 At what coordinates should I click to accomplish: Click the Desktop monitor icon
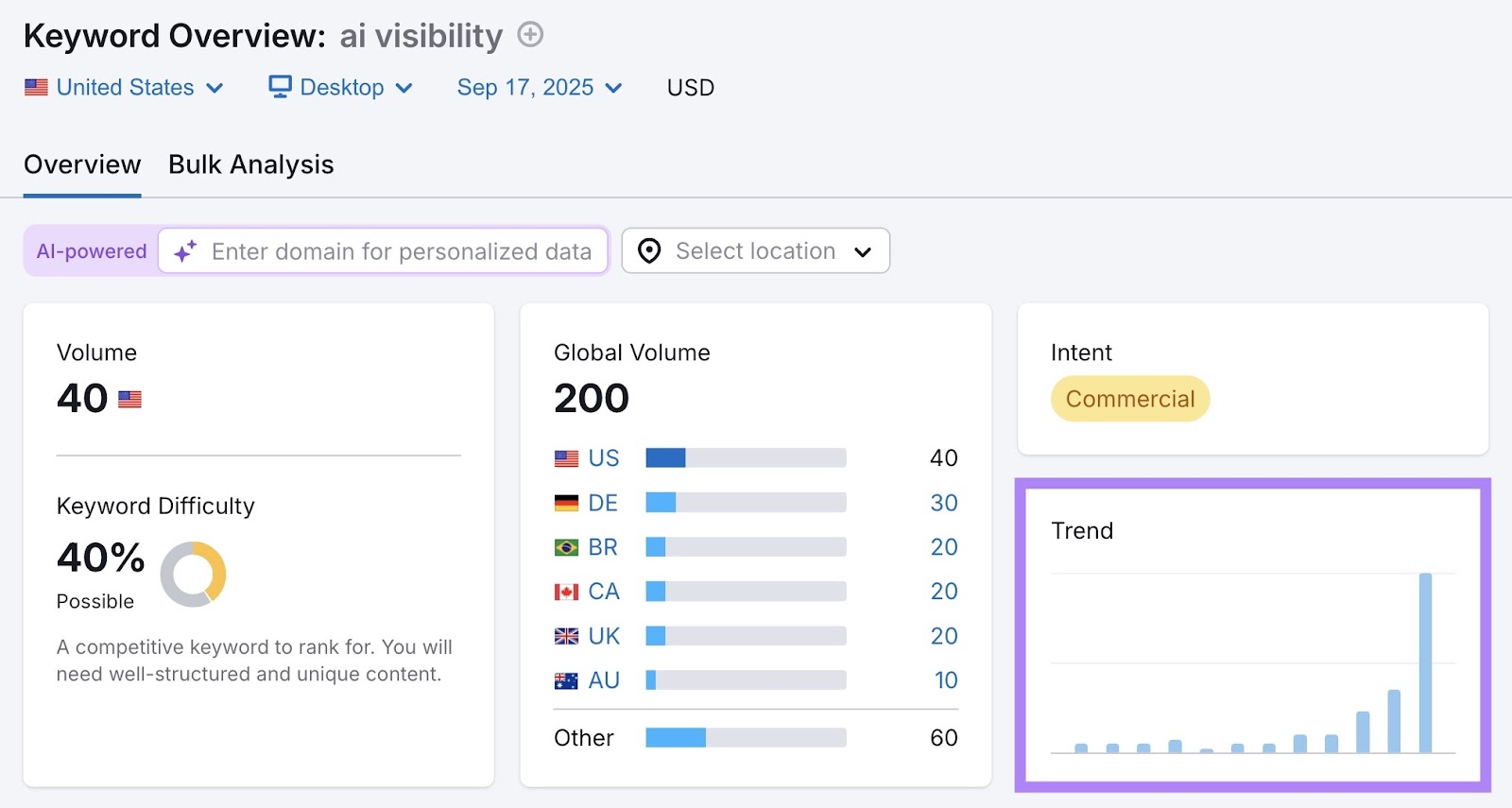click(x=280, y=87)
